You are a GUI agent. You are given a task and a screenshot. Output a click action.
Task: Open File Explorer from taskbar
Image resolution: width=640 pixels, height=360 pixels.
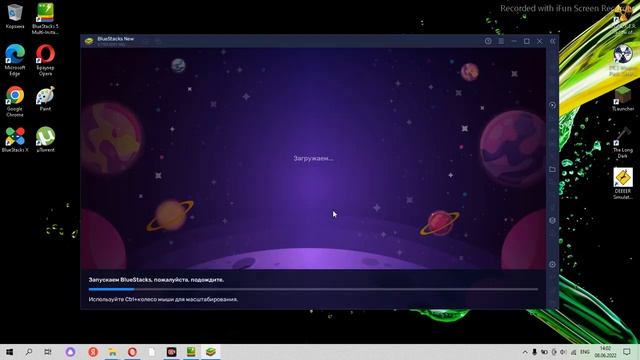(x=113, y=352)
